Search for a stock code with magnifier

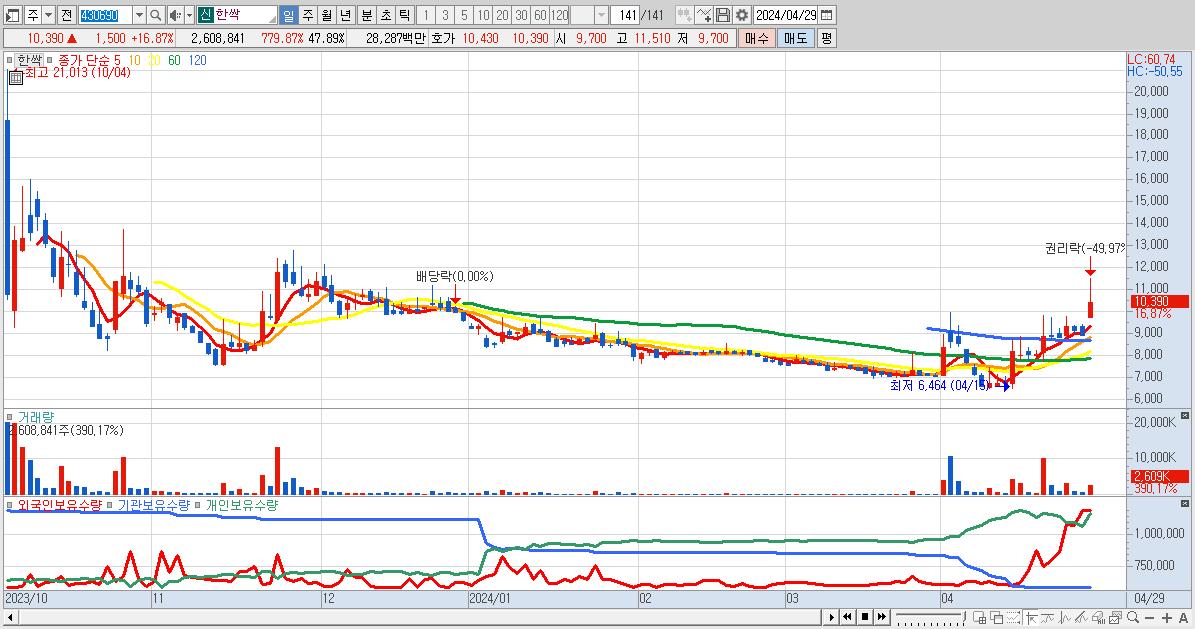[155, 15]
